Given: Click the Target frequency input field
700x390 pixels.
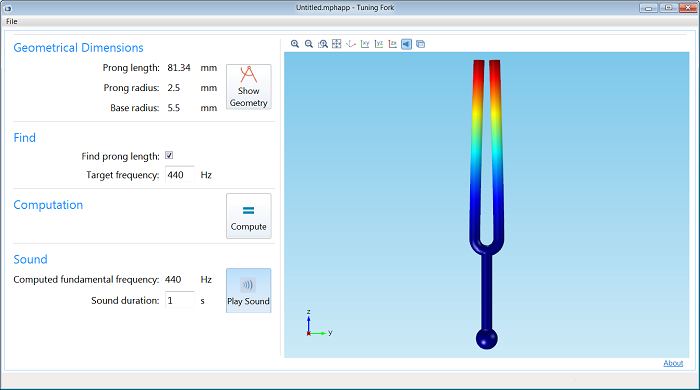Looking at the screenshot, I should tap(180, 174).
